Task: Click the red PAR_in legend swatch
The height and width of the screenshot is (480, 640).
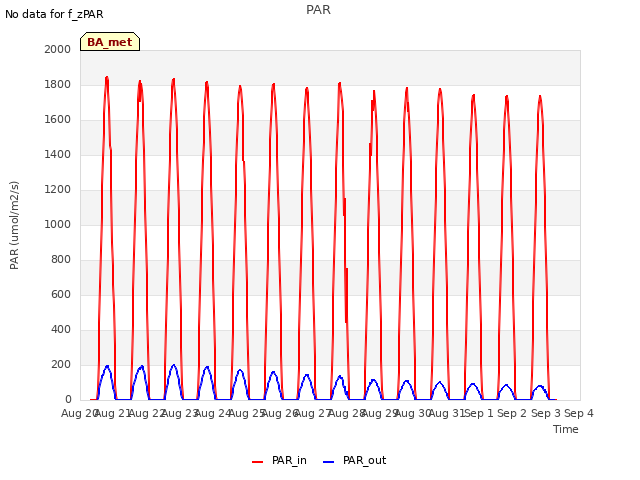Action: coord(258,461)
